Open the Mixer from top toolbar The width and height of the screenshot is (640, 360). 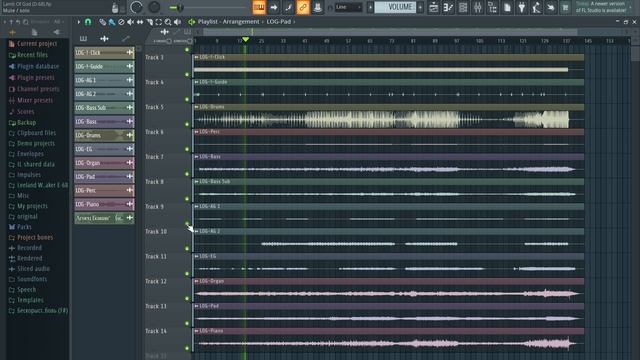(478, 7)
